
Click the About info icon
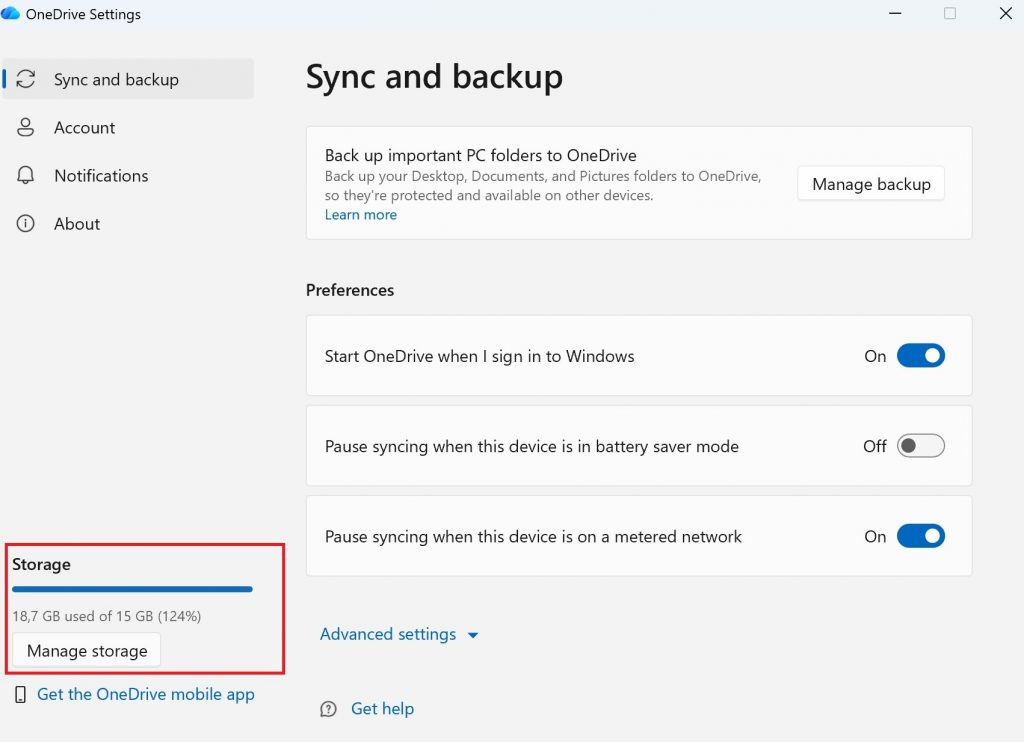(x=25, y=223)
